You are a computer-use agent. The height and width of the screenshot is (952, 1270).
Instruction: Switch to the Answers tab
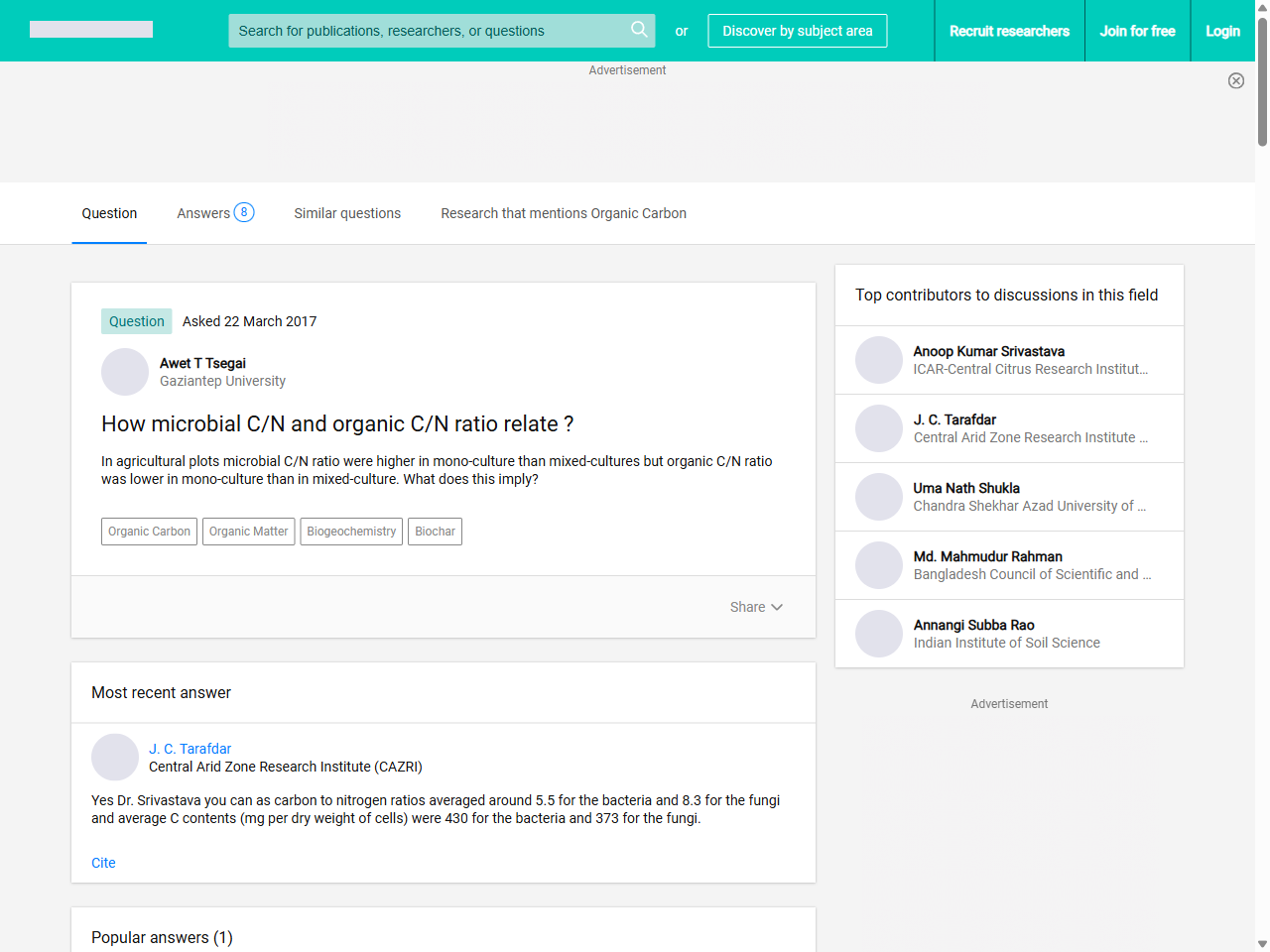(206, 212)
